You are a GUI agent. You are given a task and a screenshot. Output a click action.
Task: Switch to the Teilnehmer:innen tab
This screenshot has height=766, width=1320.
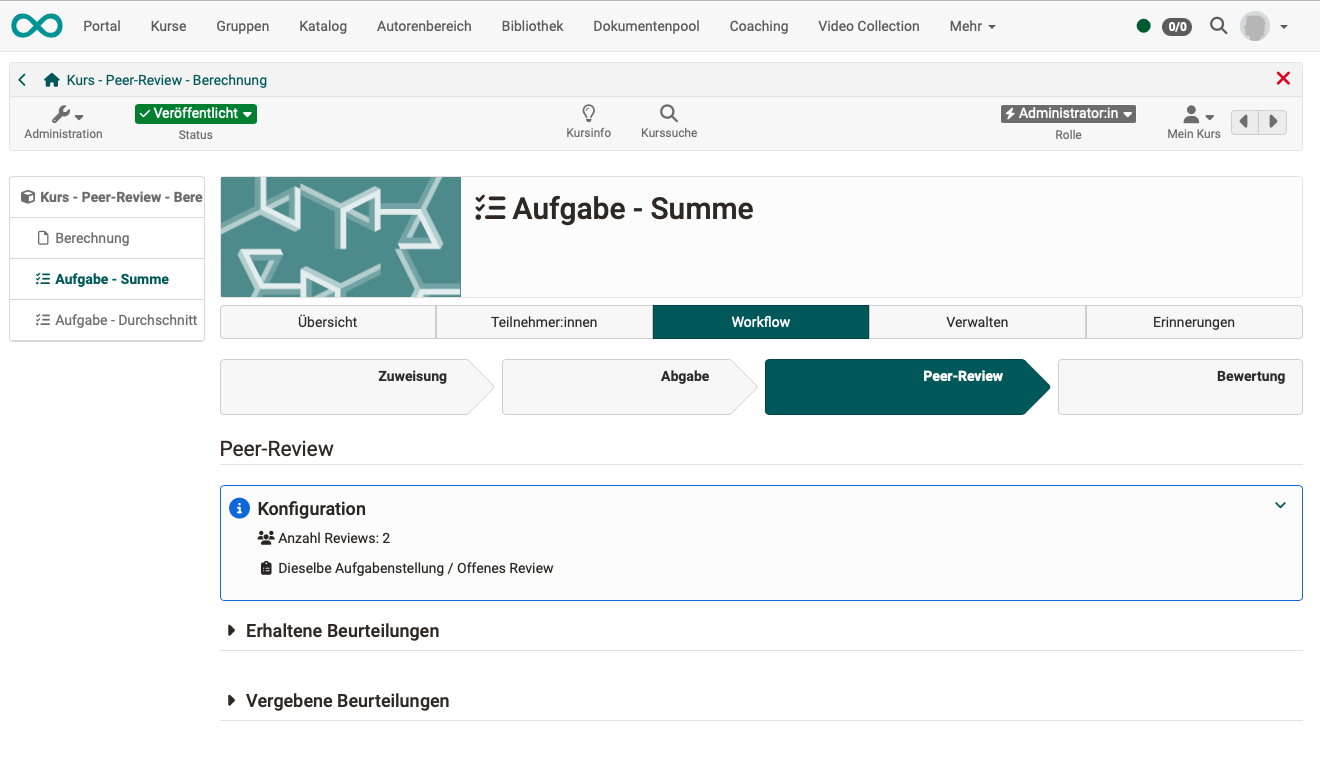(x=543, y=322)
